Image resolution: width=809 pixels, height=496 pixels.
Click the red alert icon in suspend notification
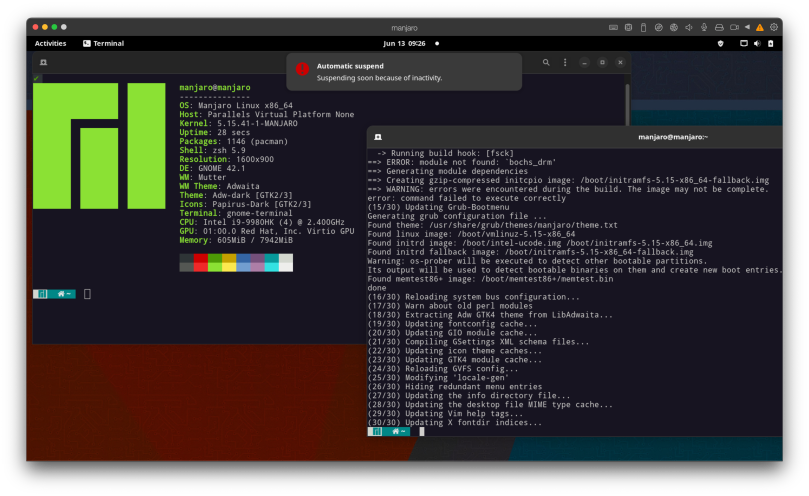point(302,69)
